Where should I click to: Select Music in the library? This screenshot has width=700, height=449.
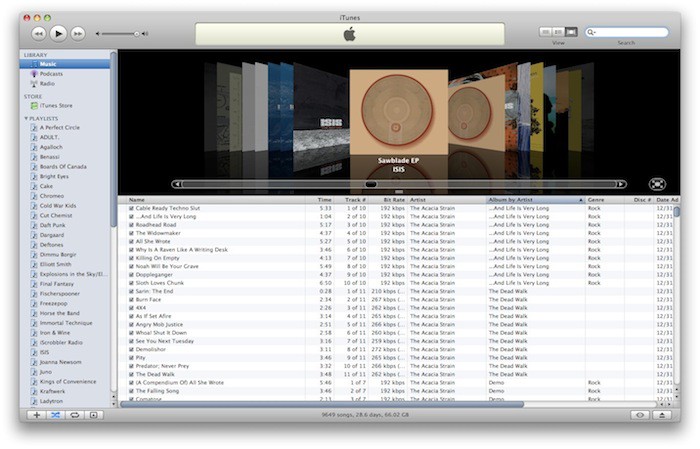click(65, 64)
